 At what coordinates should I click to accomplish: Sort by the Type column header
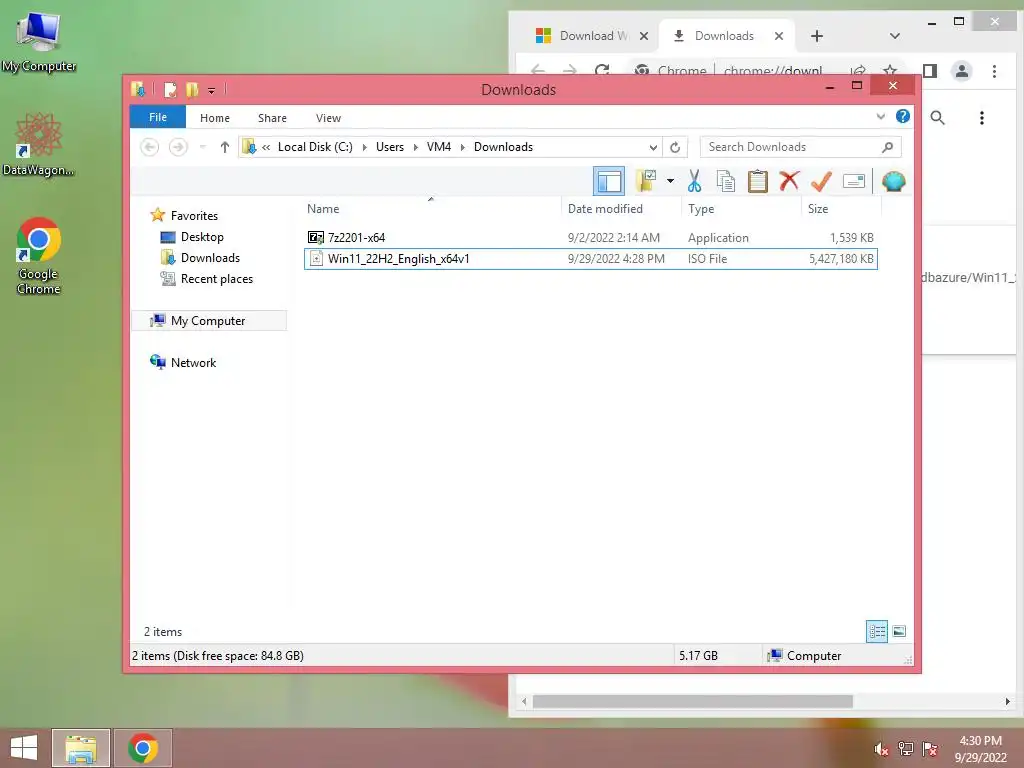[x=741, y=209]
